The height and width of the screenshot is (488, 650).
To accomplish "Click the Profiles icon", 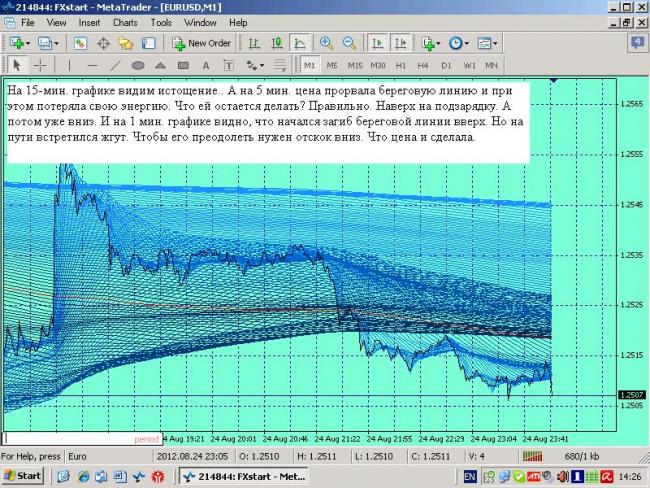I will [x=45, y=43].
